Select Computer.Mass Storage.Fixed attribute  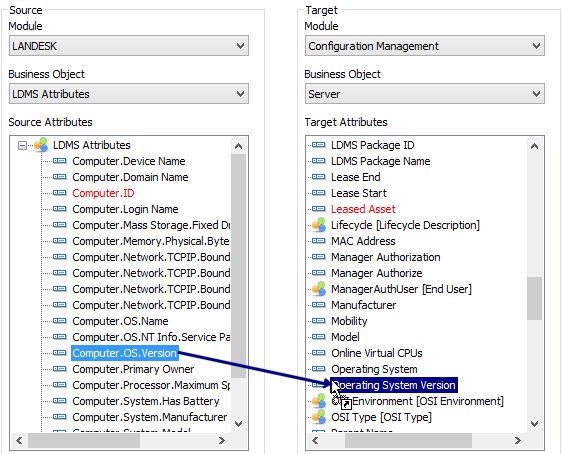(x=151, y=225)
